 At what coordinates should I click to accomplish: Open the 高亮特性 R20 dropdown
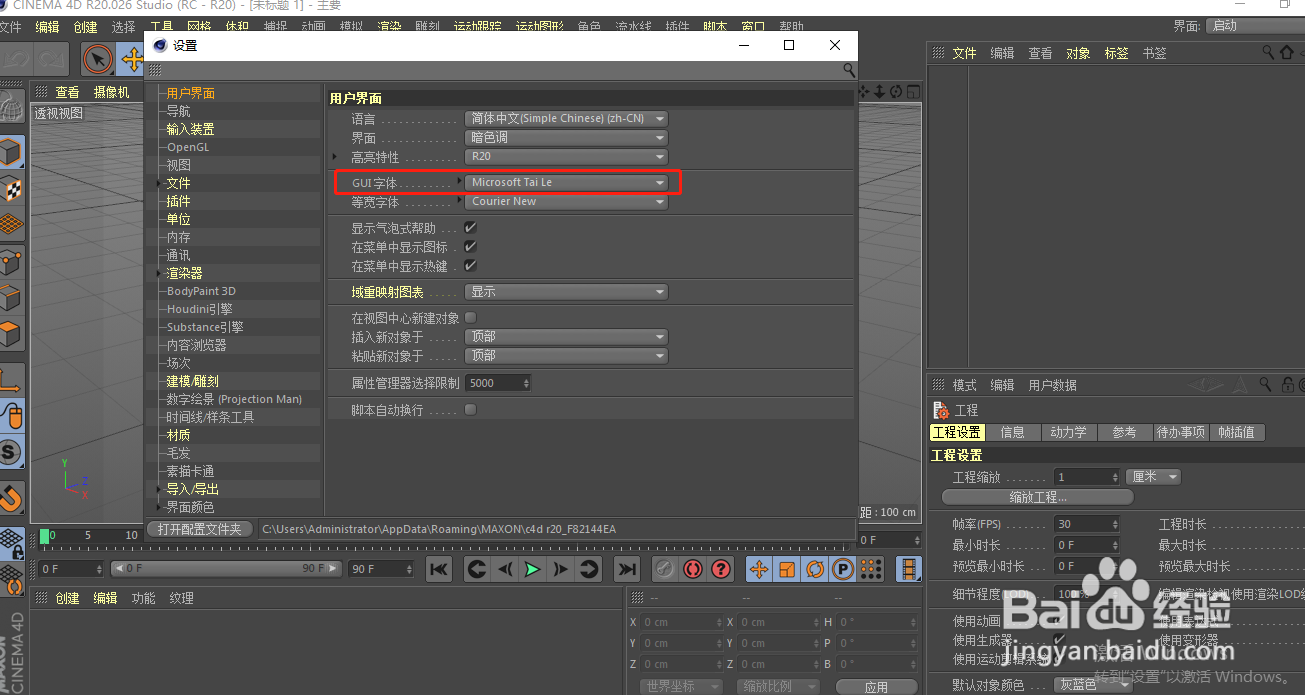click(x=566, y=157)
